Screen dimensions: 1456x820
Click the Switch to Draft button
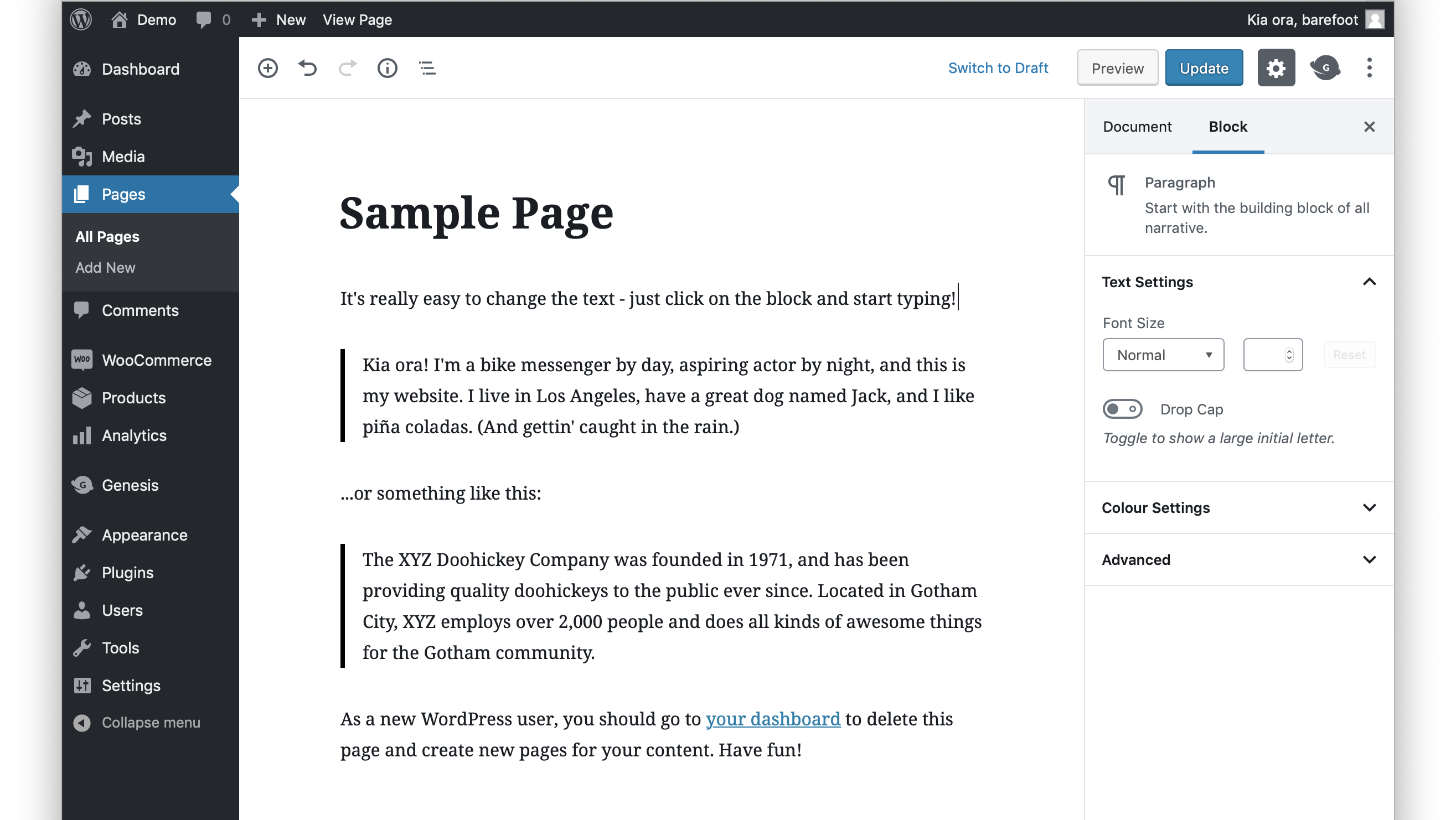[x=998, y=67]
